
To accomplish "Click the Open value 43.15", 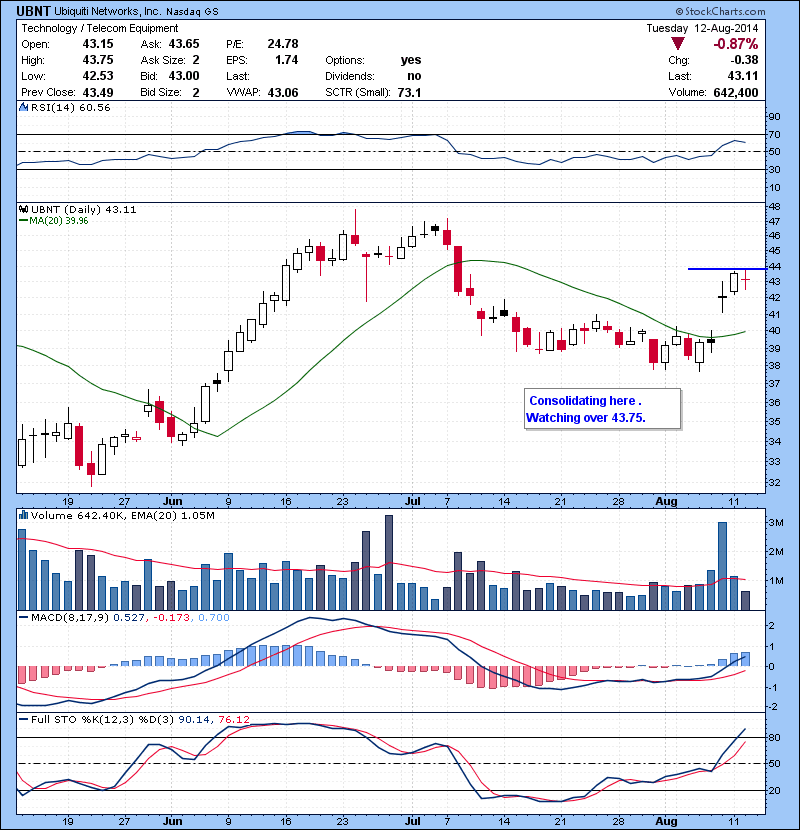I will (x=98, y=44).
